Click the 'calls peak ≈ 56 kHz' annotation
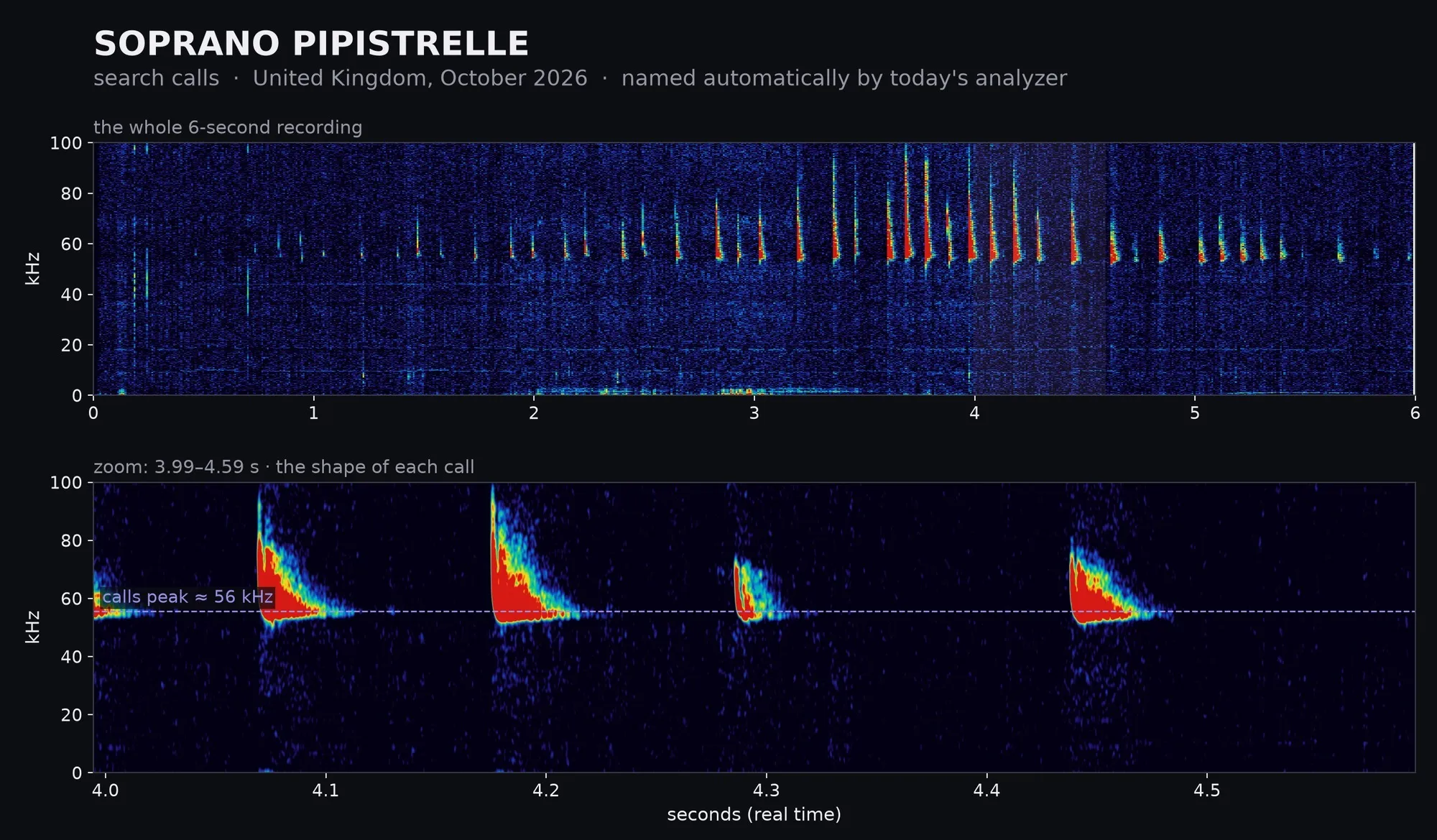The height and width of the screenshot is (840, 1437). (188, 597)
